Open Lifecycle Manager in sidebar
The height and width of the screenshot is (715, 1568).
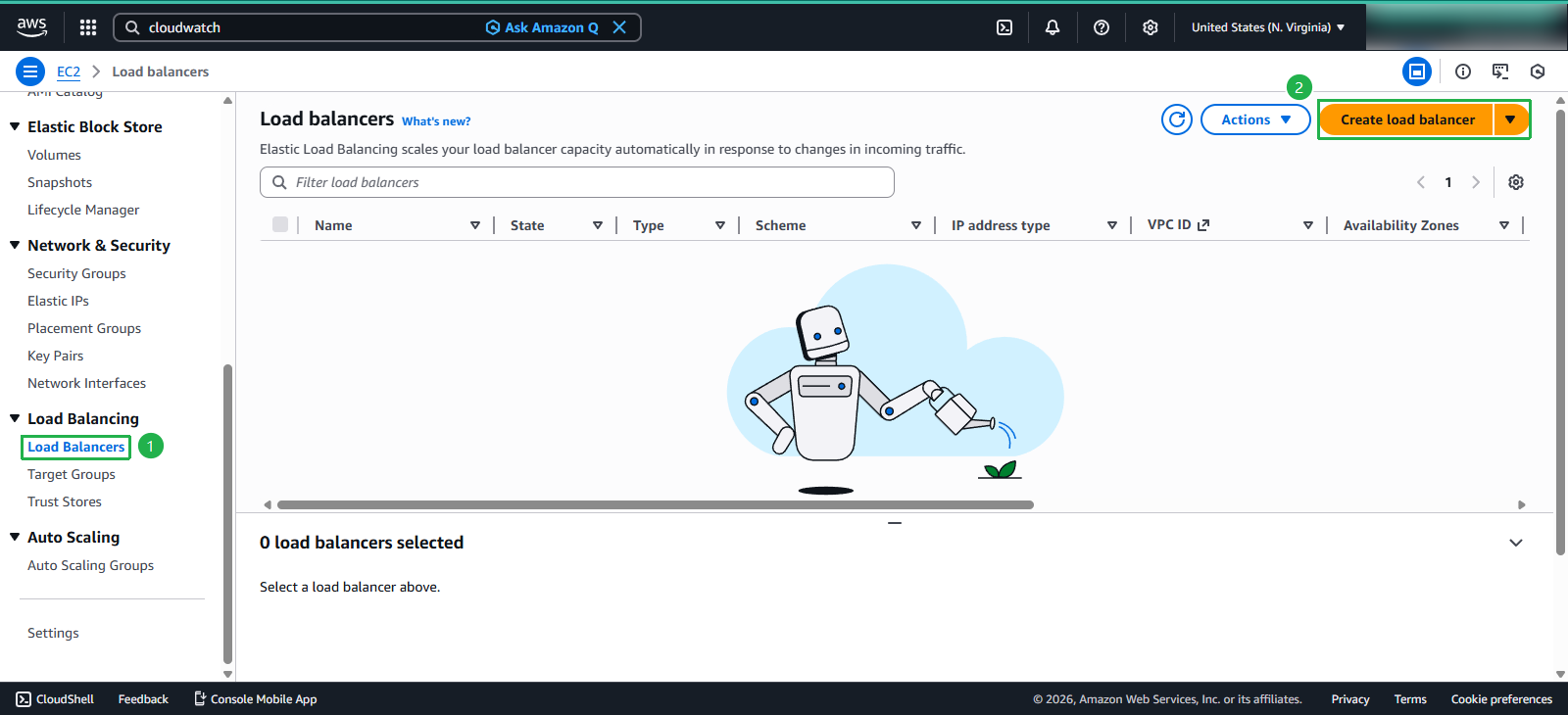point(83,210)
